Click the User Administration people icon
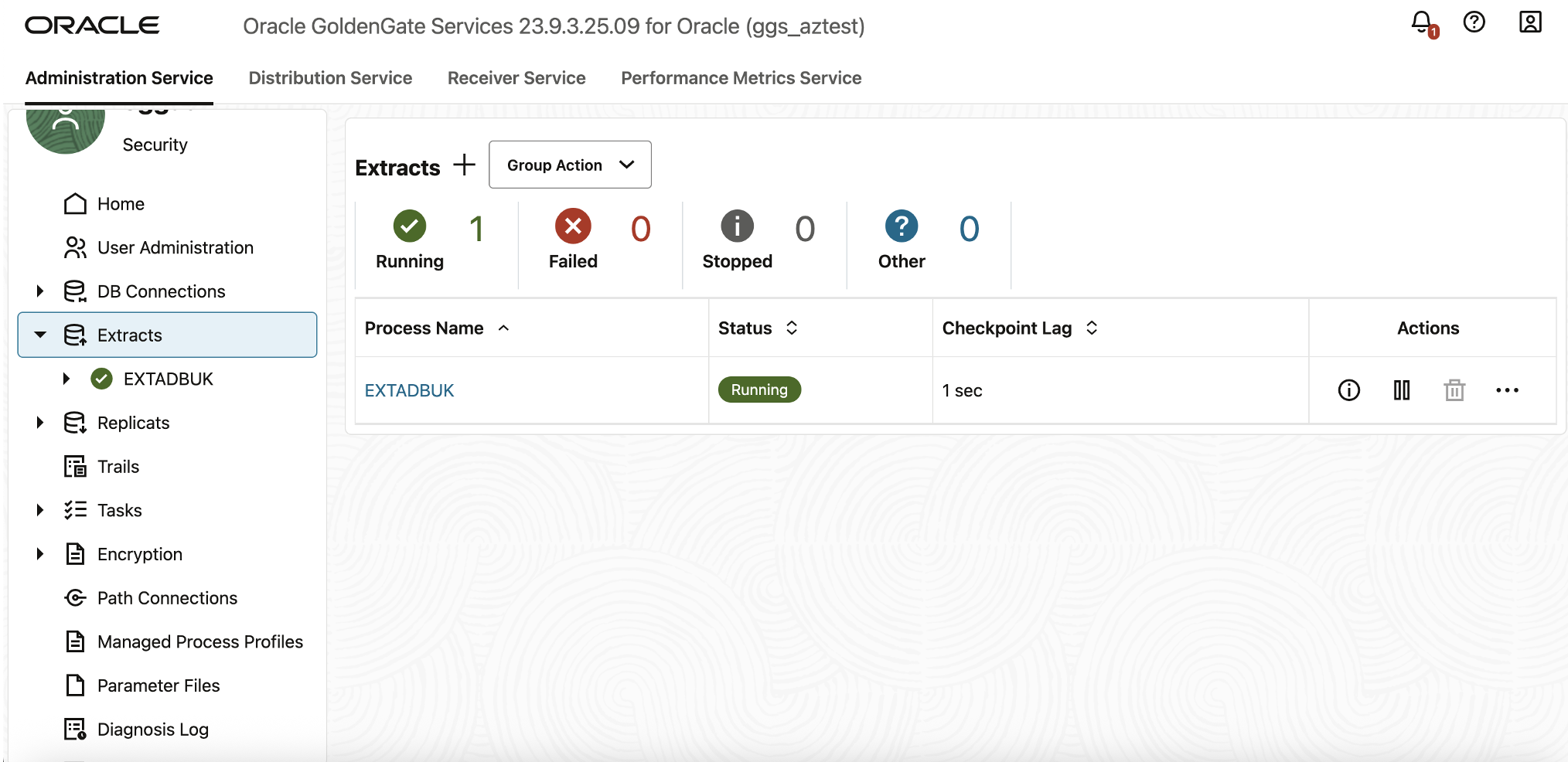 pyautogui.click(x=75, y=247)
